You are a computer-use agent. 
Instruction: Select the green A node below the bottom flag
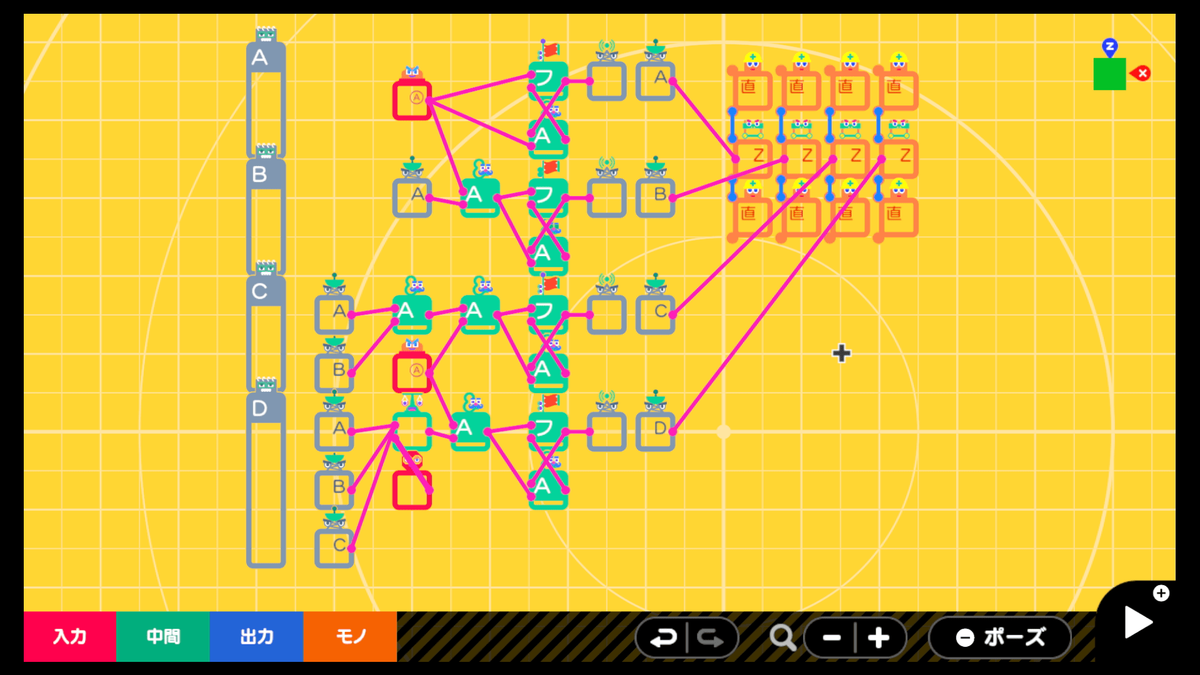(x=548, y=489)
